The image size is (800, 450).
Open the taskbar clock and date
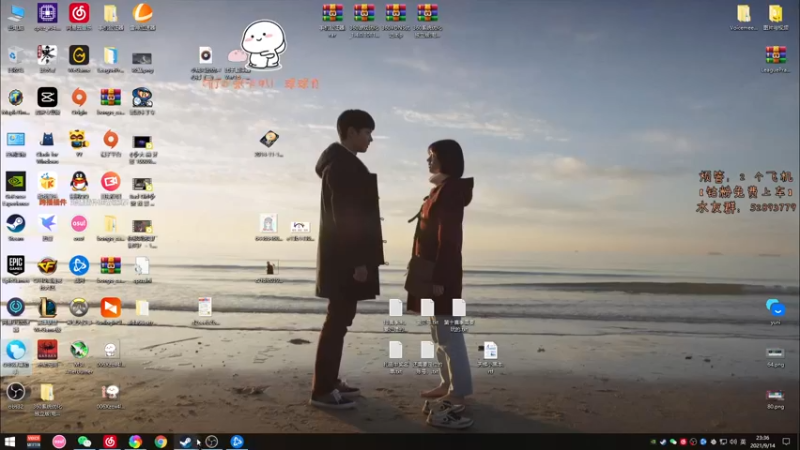763,441
